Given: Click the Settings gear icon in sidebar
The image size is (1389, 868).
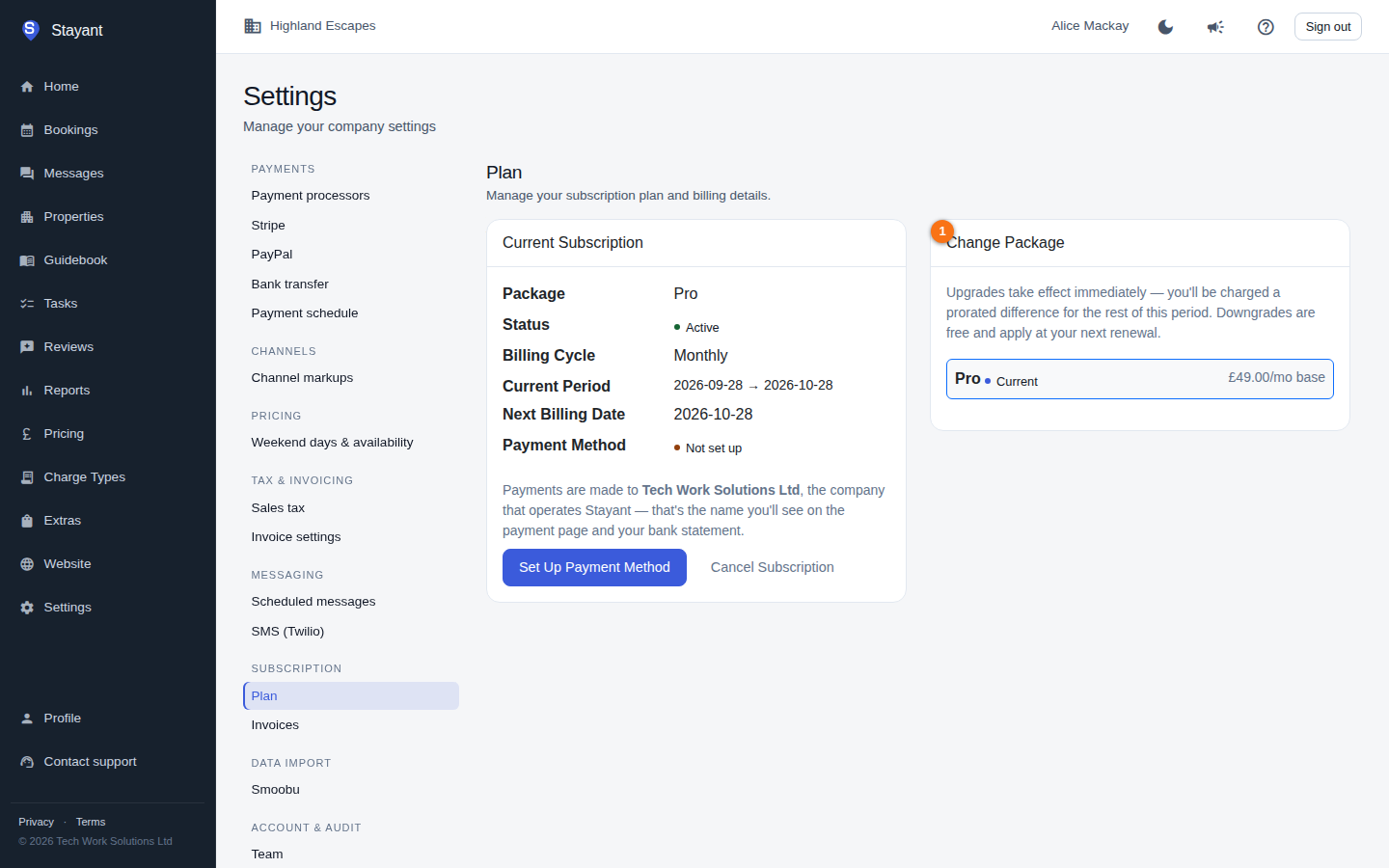Looking at the screenshot, I should click(x=27, y=608).
